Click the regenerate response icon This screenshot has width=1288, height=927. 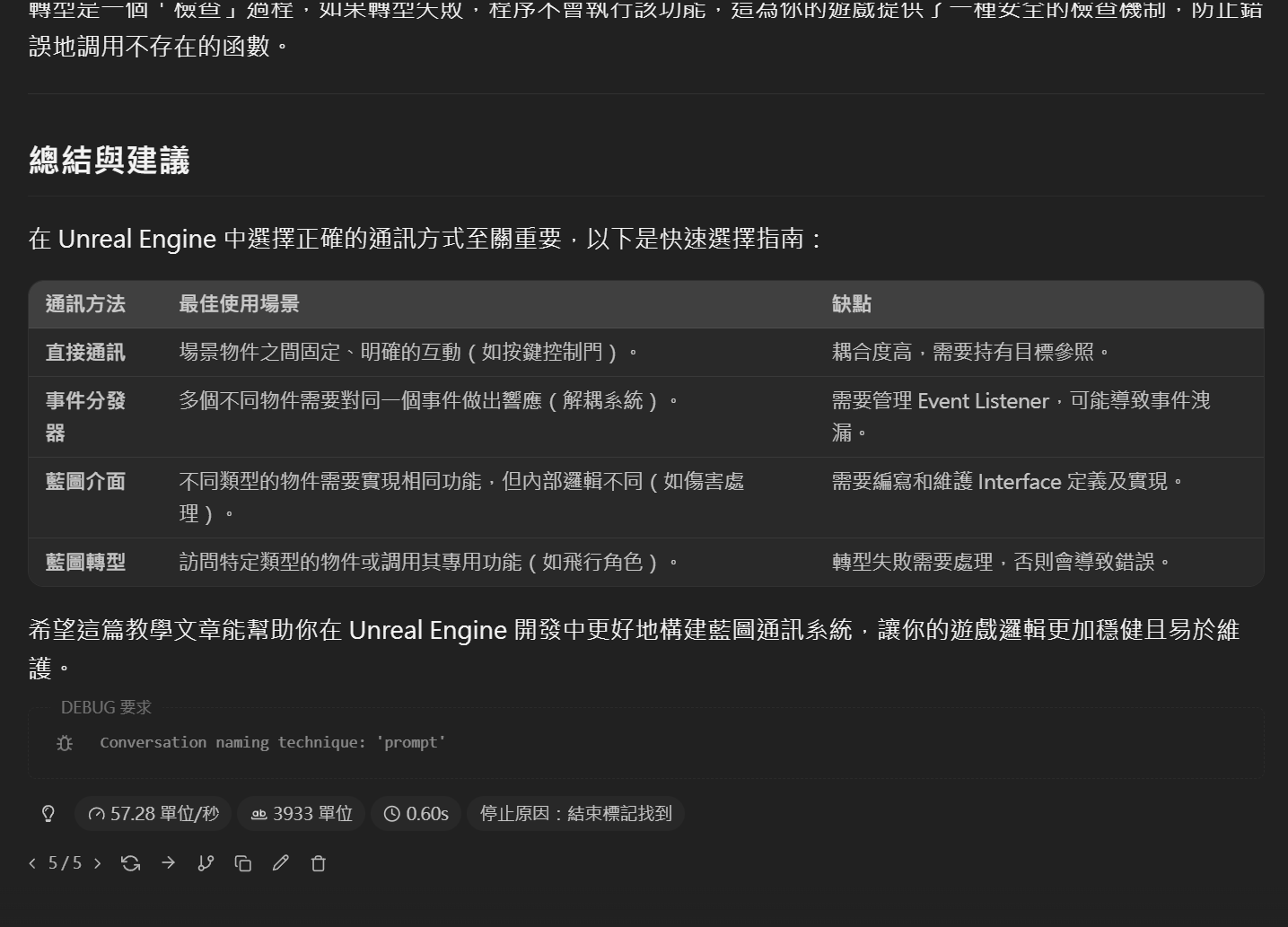point(130,862)
